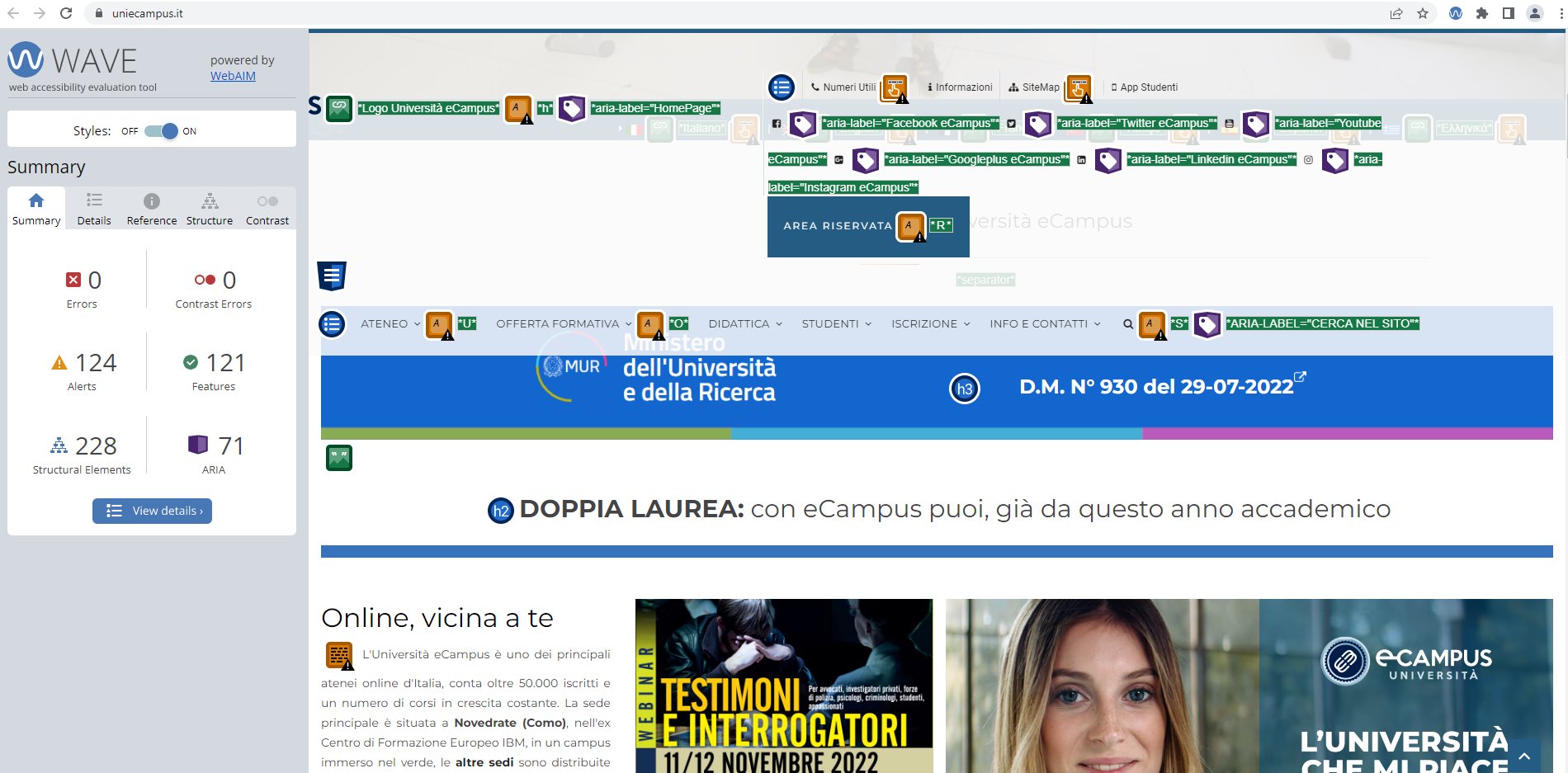Click justified text alert icon near paragraph
Image resolution: width=1568 pixels, height=773 pixels.
(x=339, y=656)
